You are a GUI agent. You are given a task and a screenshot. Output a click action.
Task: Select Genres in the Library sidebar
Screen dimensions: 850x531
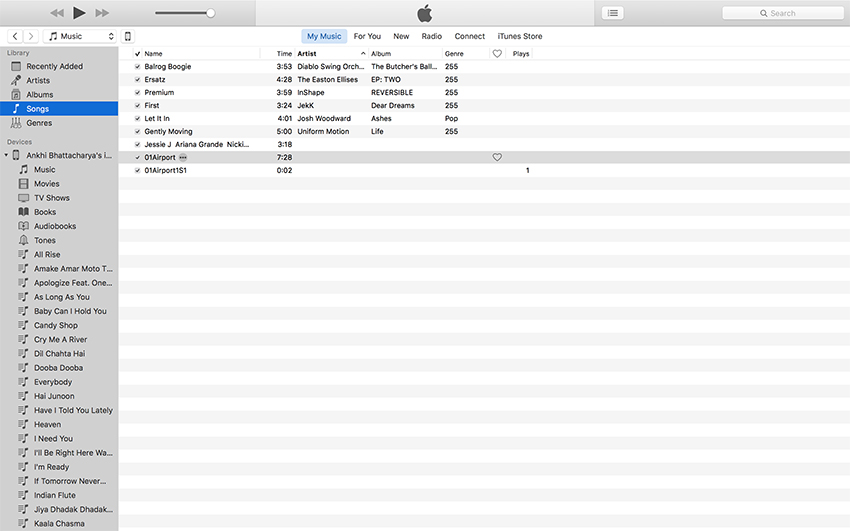(39, 123)
